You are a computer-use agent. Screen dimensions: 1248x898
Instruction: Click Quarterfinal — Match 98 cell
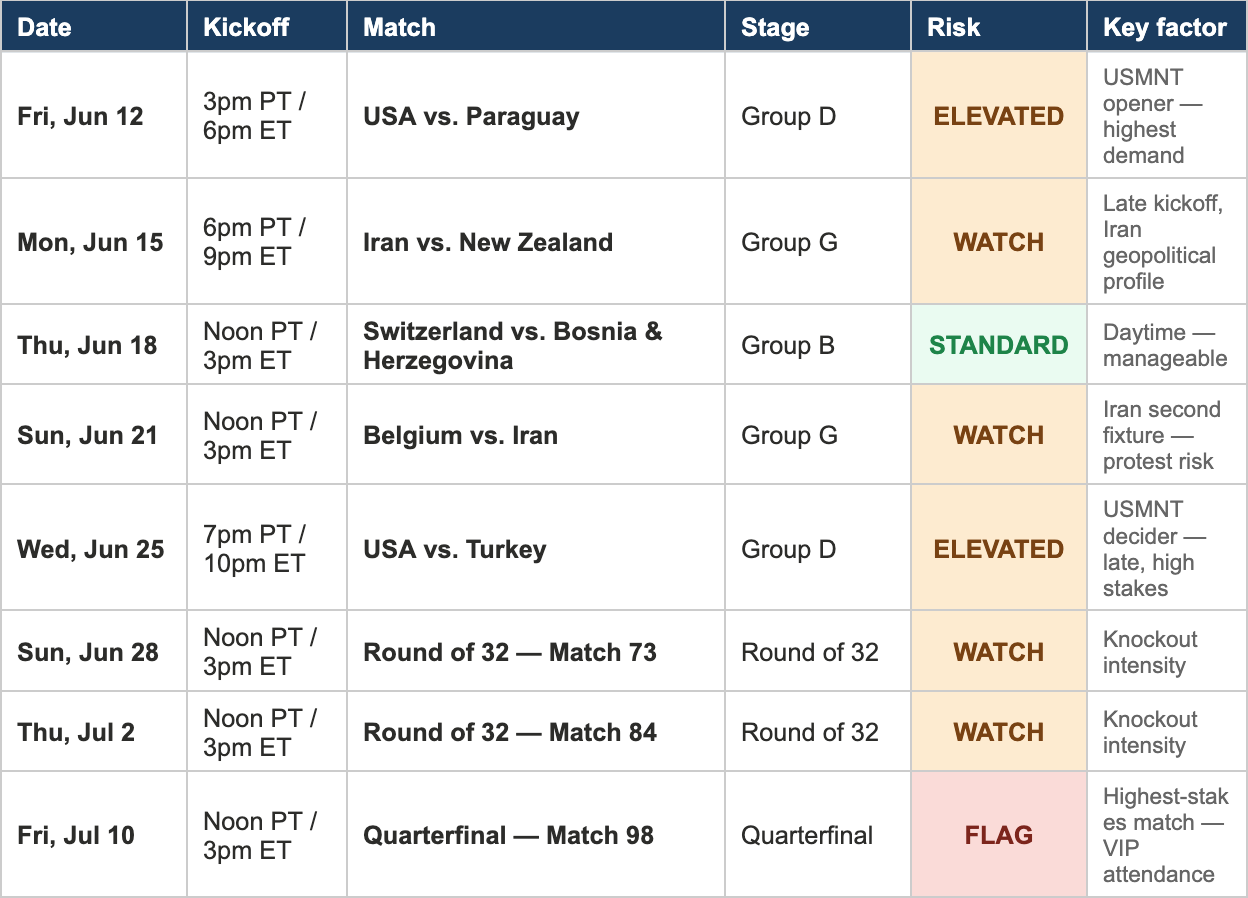[x=536, y=835]
